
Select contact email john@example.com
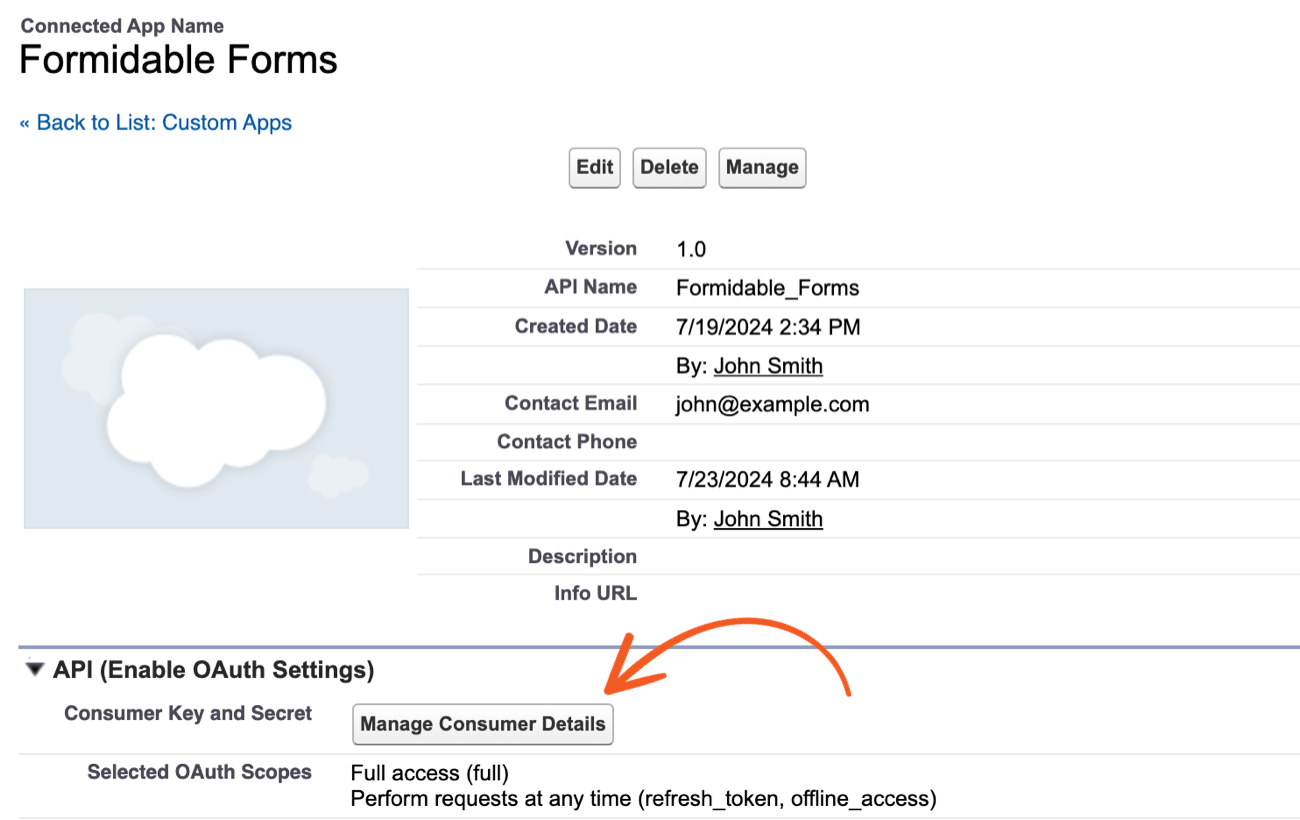click(x=773, y=404)
